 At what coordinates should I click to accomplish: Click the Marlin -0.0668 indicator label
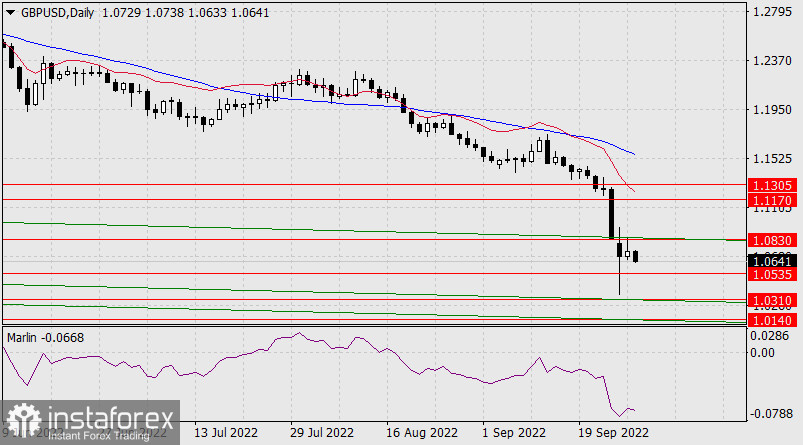coord(46,338)
